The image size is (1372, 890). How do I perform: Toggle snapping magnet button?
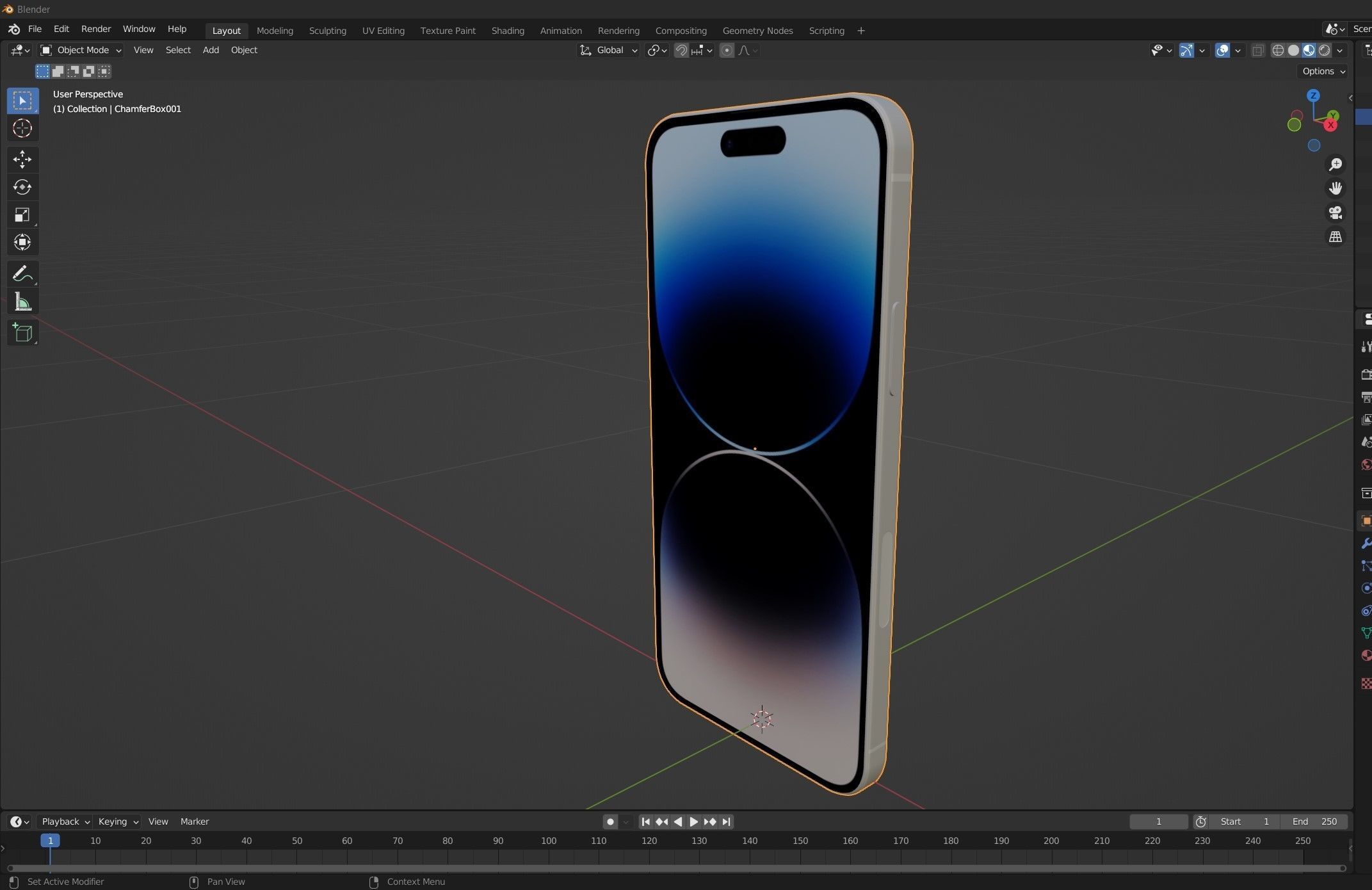[x=681, y=50]
